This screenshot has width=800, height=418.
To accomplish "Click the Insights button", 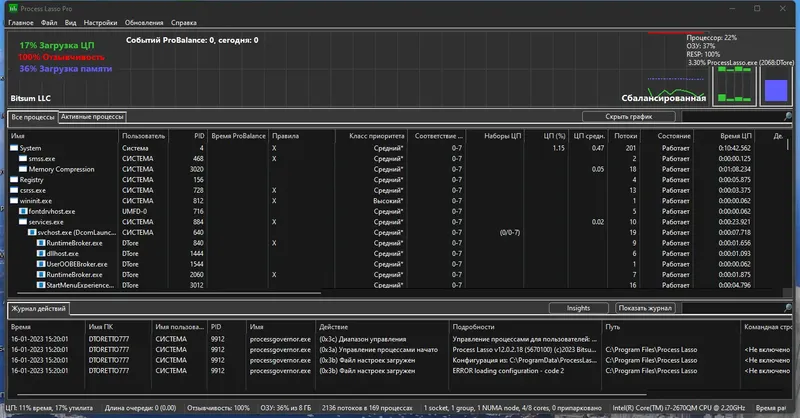I will pyautogui.click(x=578, y=308).
